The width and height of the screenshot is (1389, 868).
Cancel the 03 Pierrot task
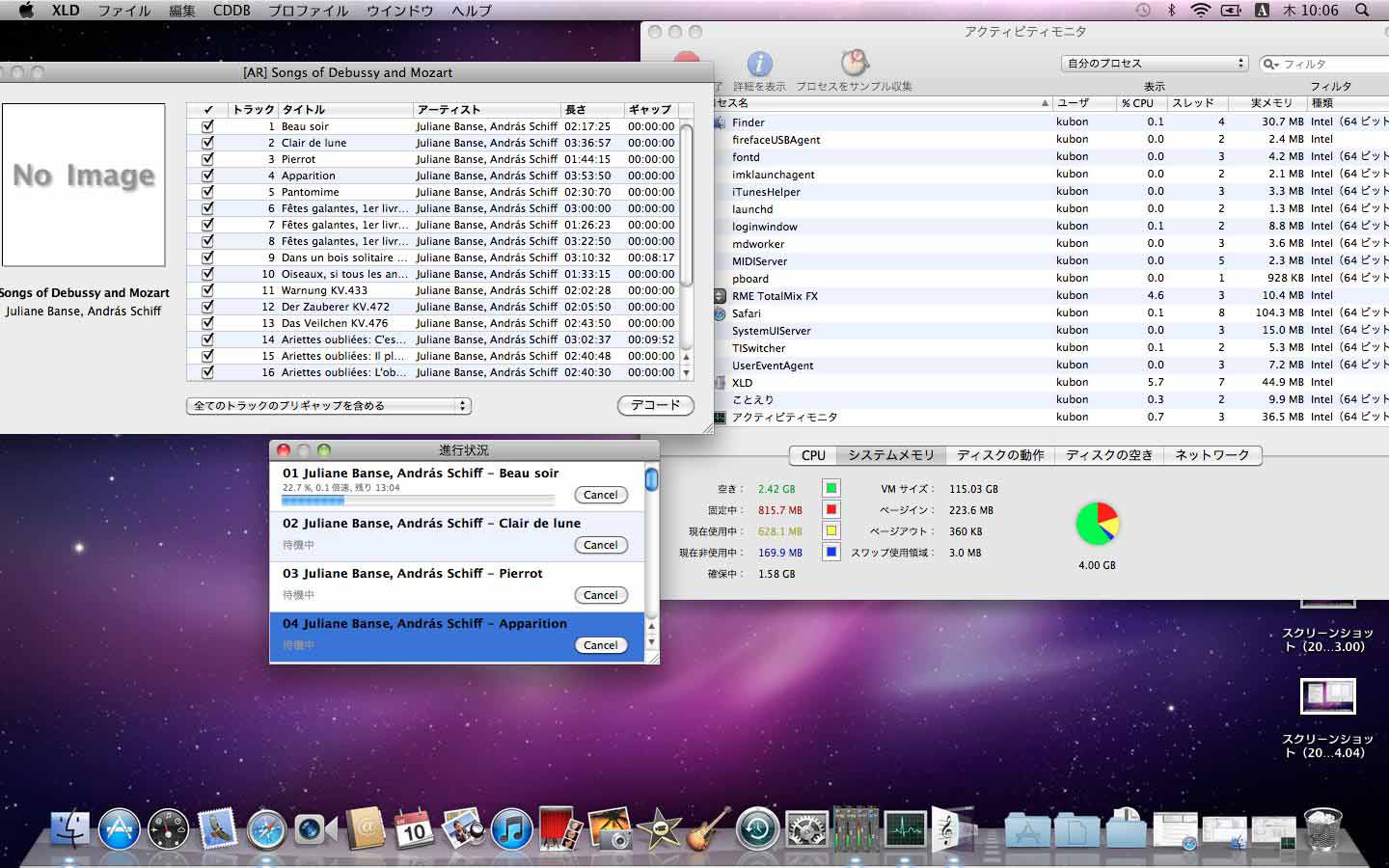coord(600,595)
